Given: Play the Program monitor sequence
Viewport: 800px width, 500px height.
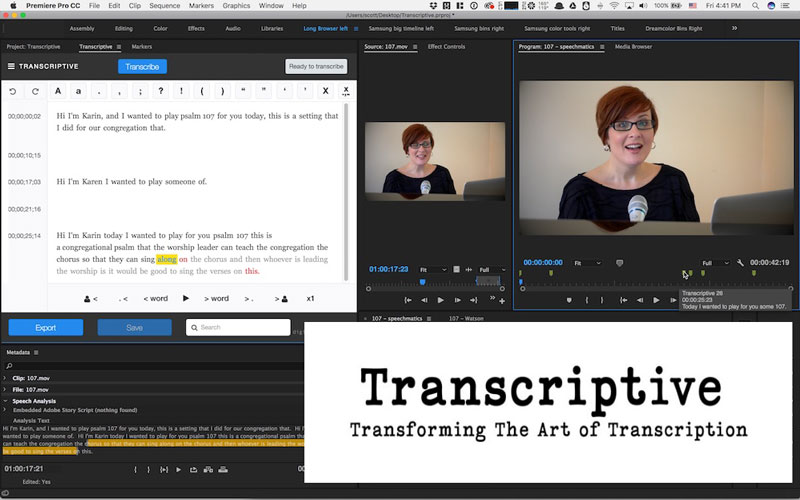Looking at the screenshot, I should click(656, 300).
